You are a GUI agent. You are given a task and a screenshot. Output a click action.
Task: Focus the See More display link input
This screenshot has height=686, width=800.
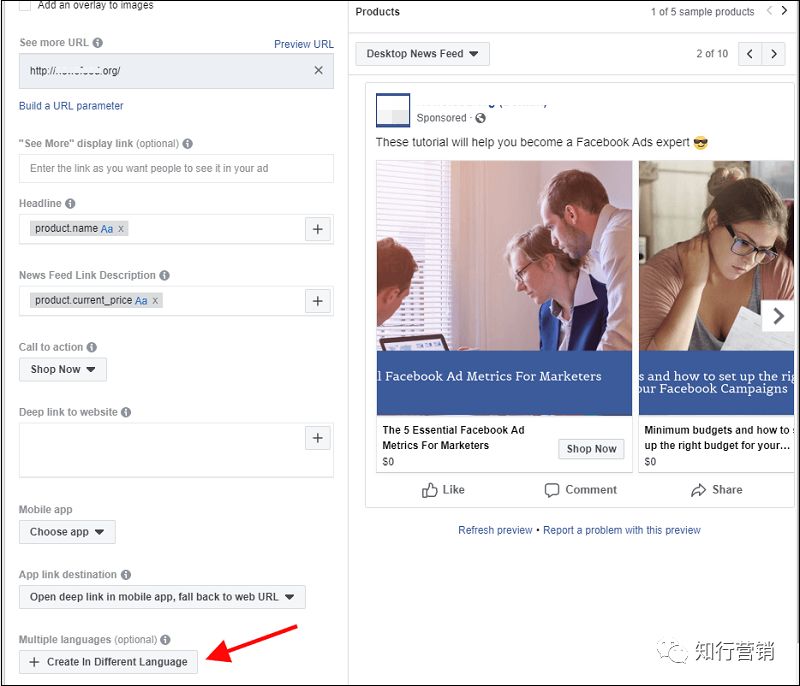(176, 169)
